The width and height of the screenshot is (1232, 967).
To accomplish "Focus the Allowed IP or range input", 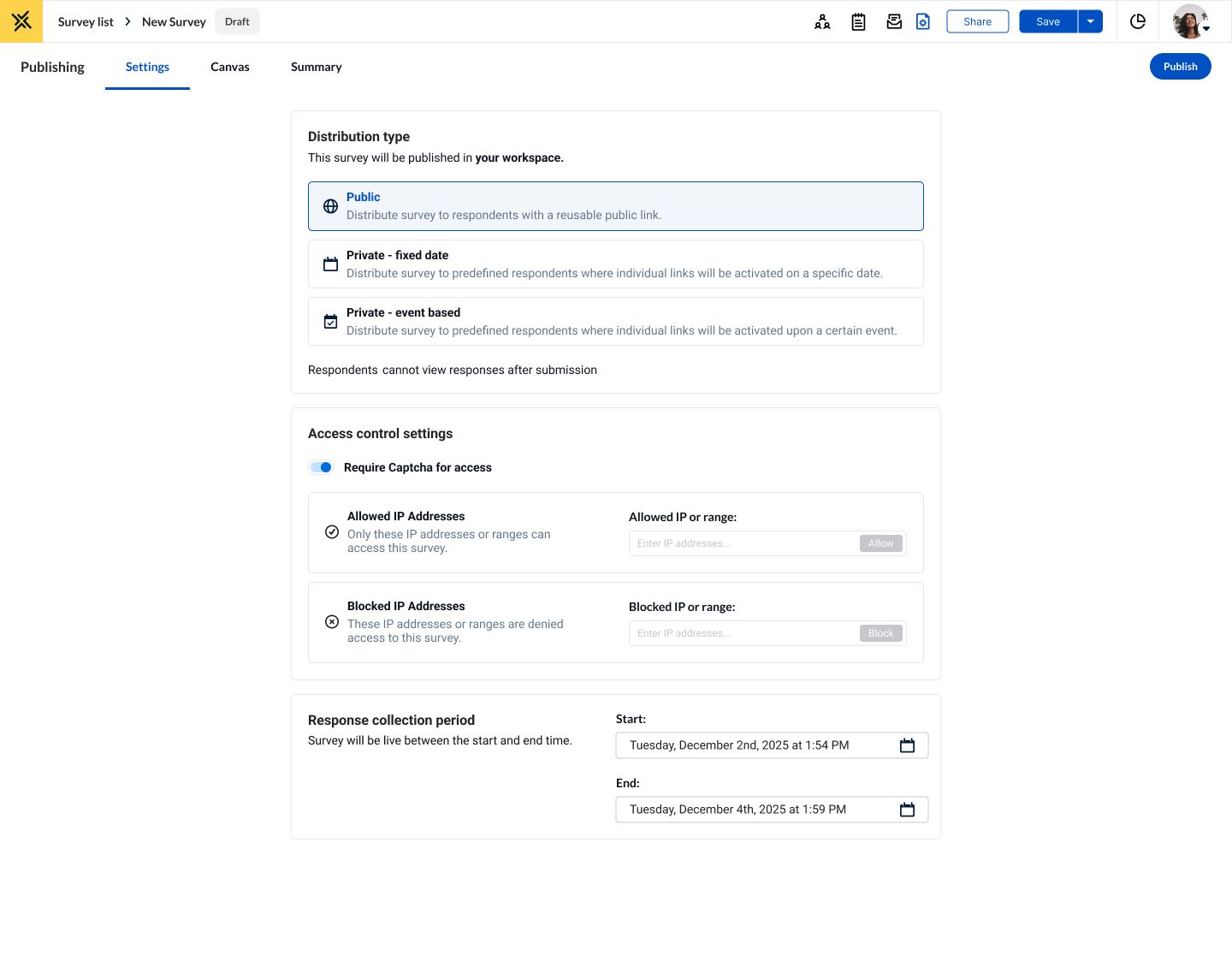I will [x=743, y=543].
